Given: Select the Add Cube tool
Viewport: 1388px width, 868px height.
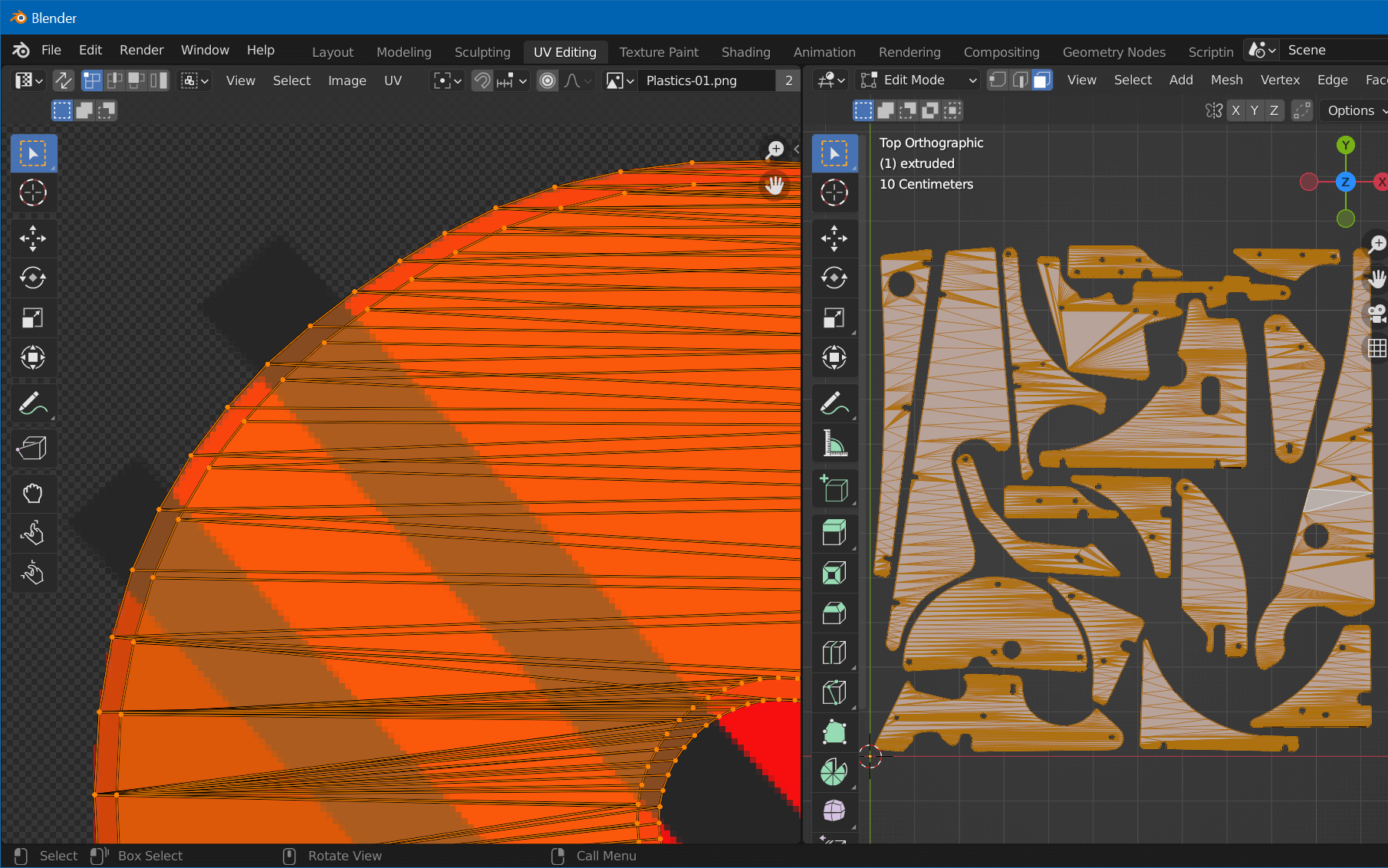Looking at the screenshot, I should pos(834,488).
